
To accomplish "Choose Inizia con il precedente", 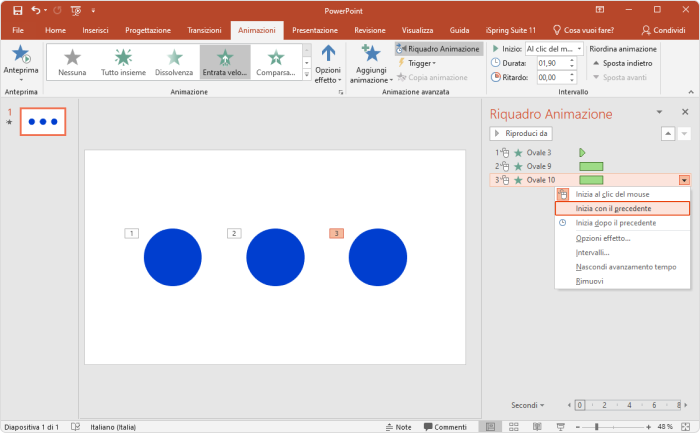I will point(622,208).
